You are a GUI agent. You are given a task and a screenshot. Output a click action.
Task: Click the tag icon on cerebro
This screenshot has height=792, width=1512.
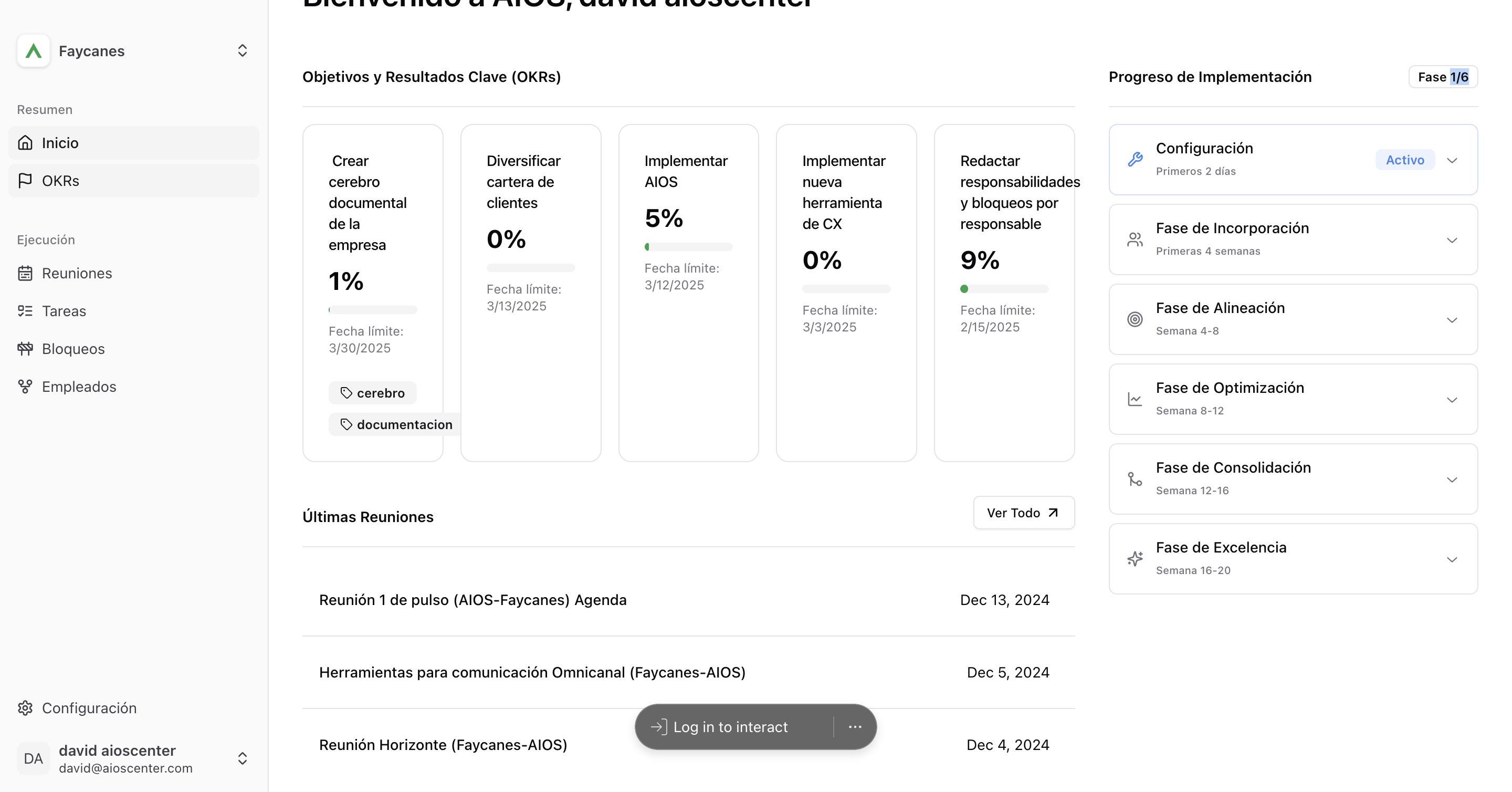pyautogui.click(x=346, y=393)
